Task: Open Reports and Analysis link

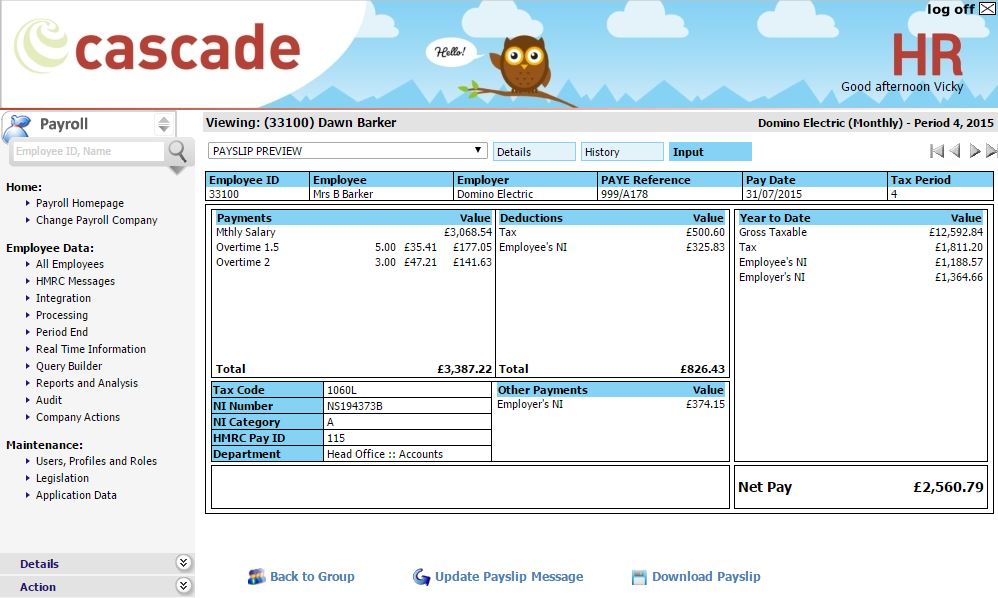Action: click(x=87, y=383)
